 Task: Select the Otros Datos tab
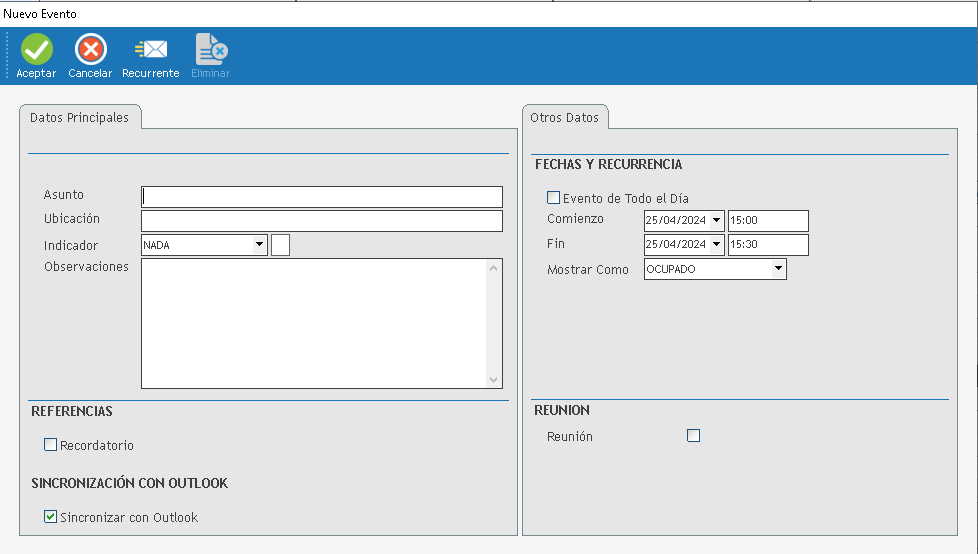pyautogui.click(x=565, y=118)
